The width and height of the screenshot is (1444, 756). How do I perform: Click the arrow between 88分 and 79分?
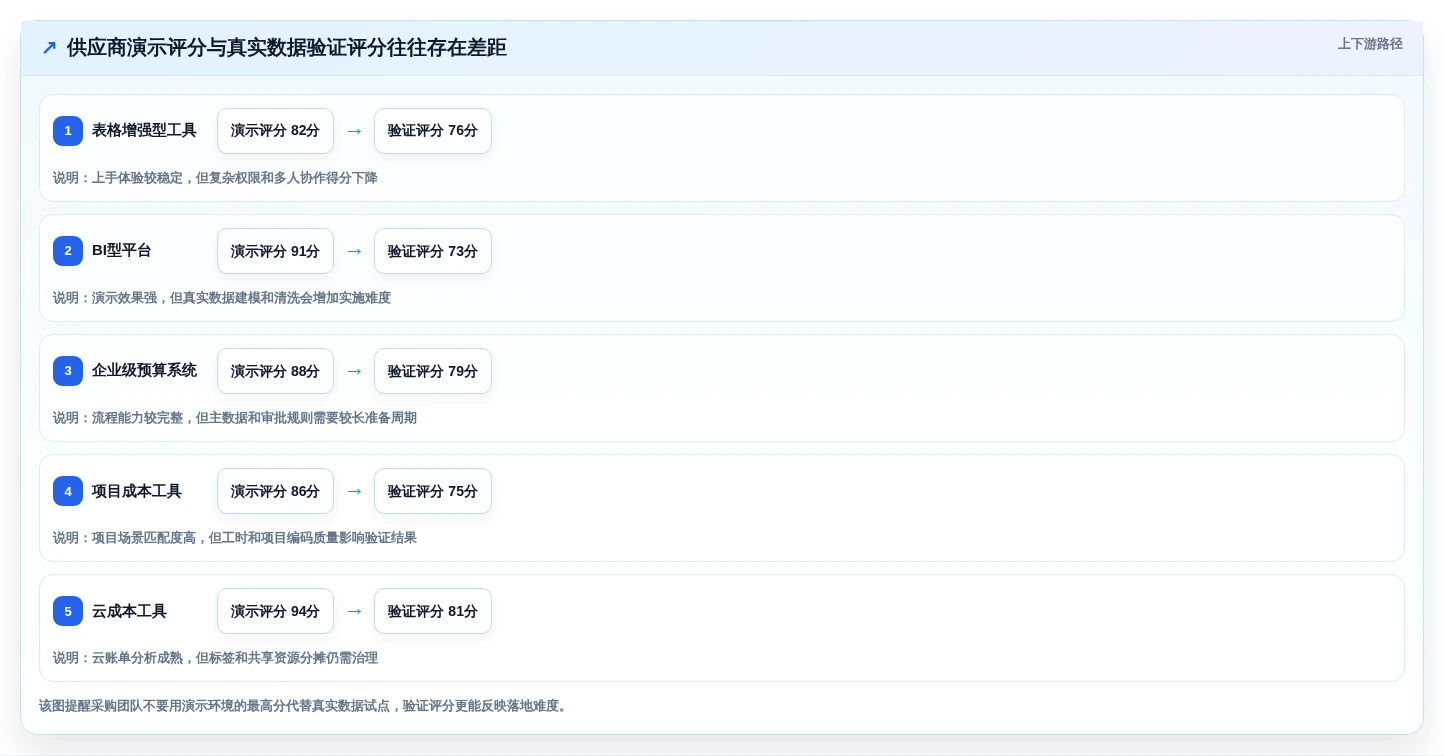click(x=354, y=371)
